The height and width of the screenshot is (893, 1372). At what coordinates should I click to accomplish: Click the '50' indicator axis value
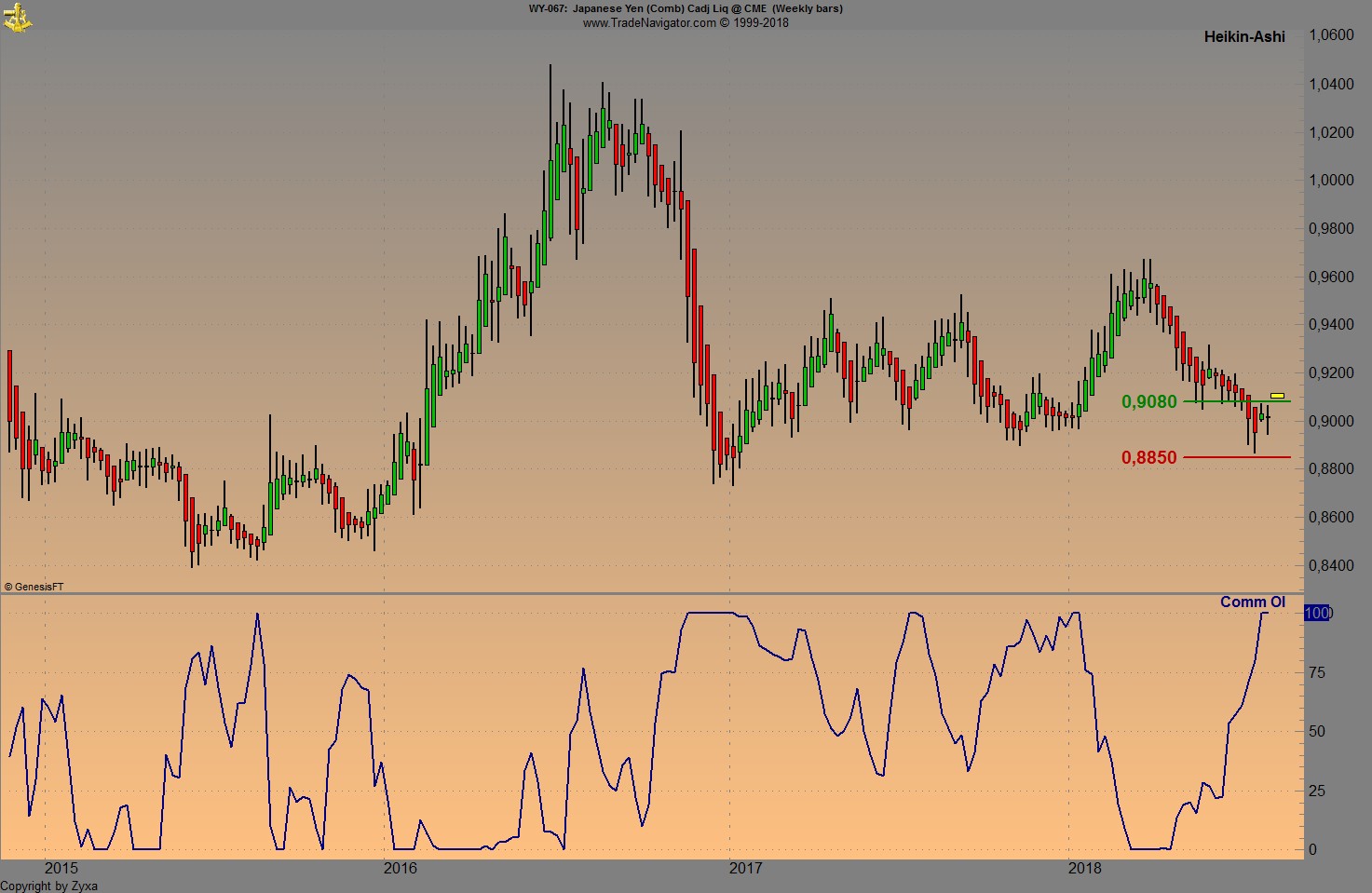[1317, 732]
